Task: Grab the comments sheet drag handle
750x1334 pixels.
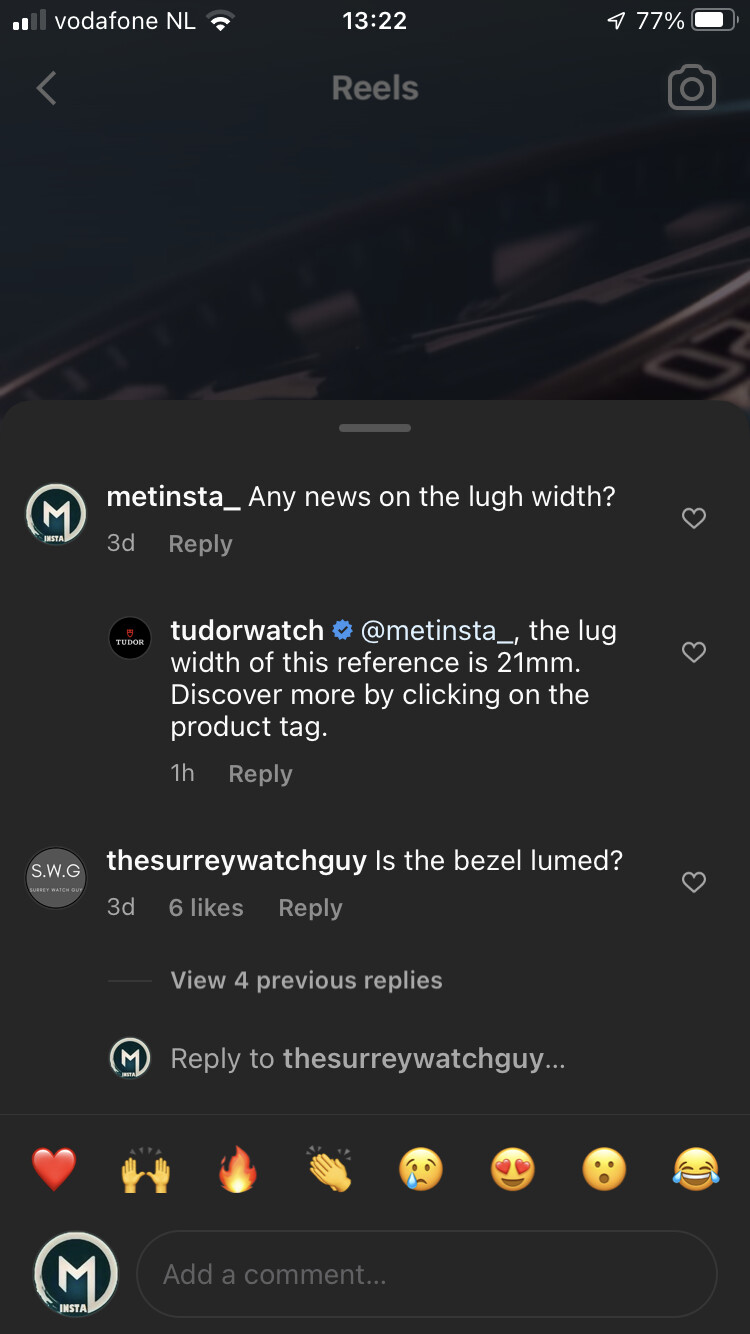Action: (375, 428)
